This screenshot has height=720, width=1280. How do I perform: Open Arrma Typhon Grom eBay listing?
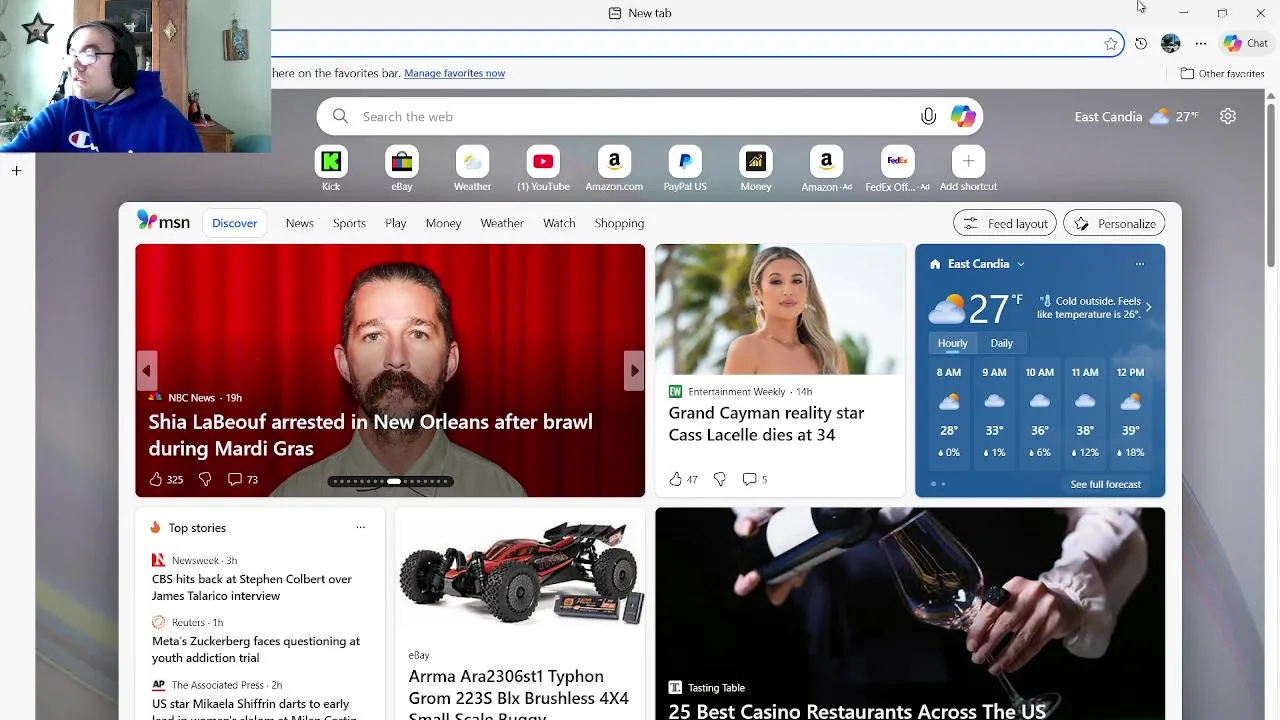(x=519, y=694)
